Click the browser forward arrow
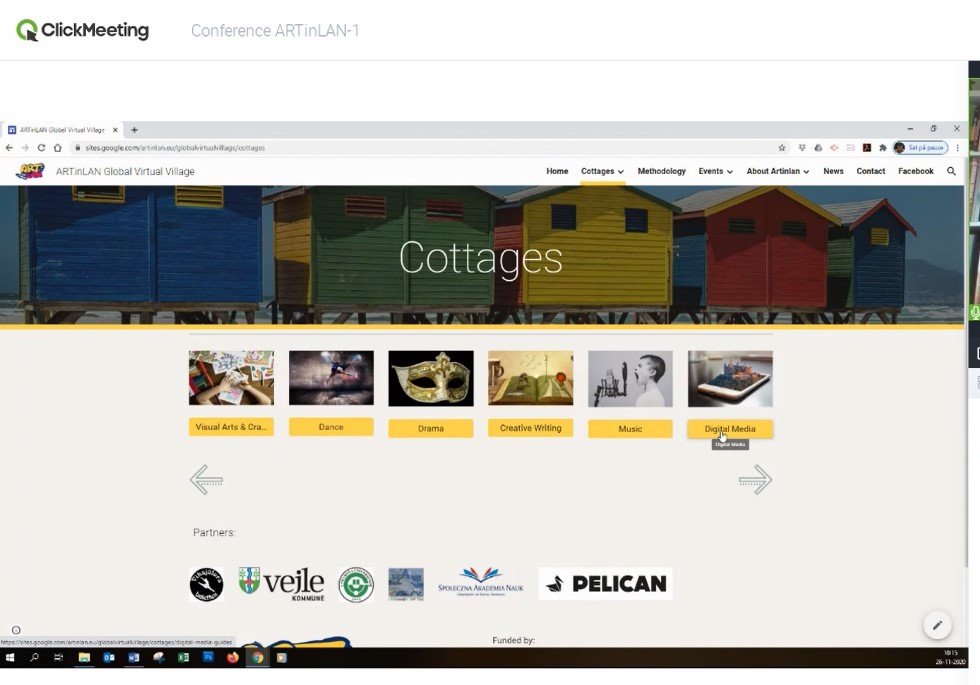The width and height of the screenshot is (980, 685). coord(25,148)
